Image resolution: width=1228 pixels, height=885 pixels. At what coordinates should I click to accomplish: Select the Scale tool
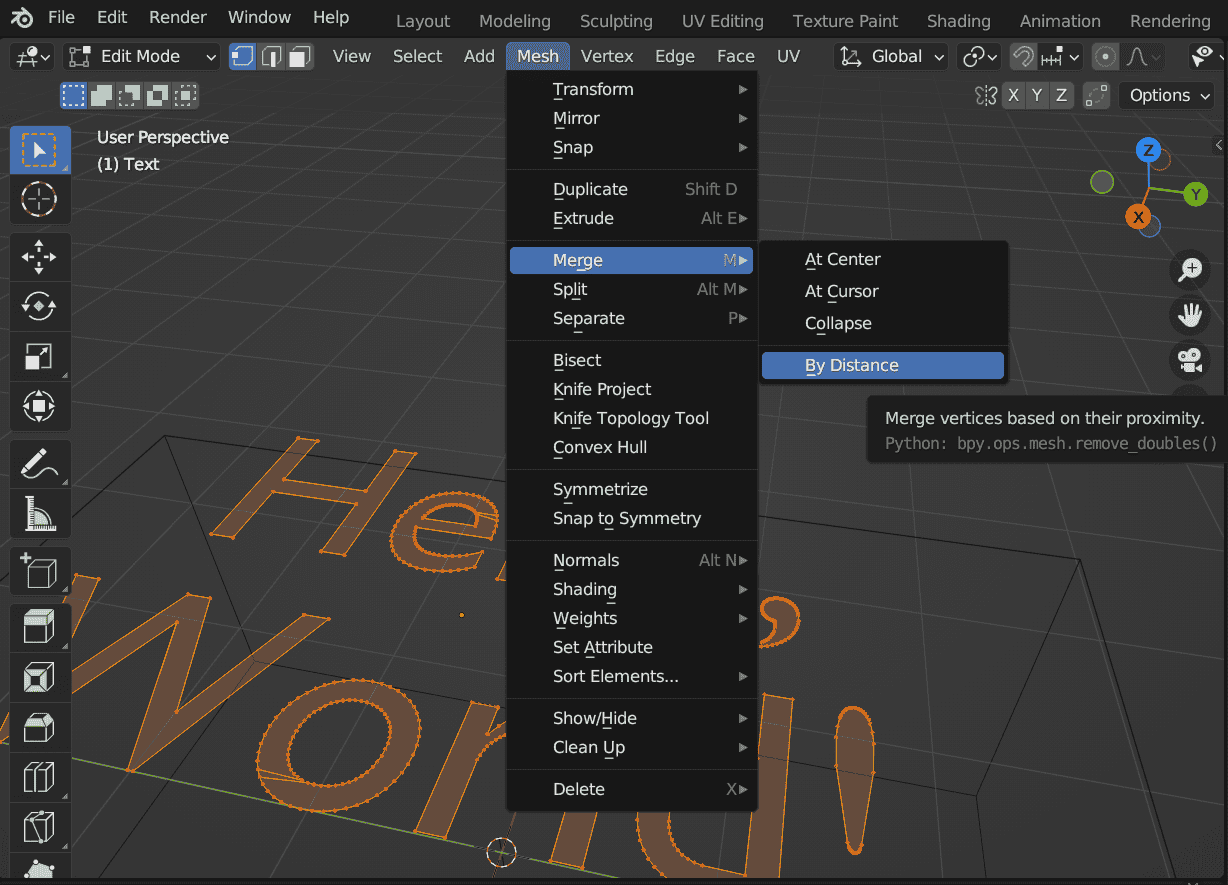[x=40, y=357]
